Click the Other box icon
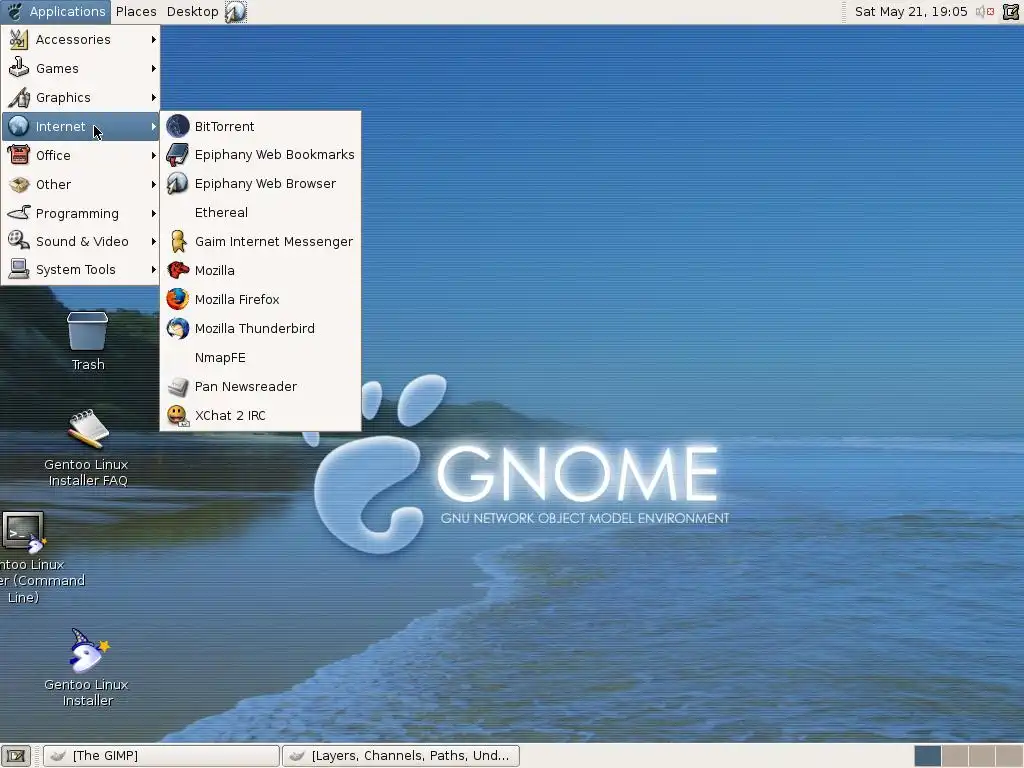The width and height of the screenshot is (1024, 768). [x=18, y=185]
